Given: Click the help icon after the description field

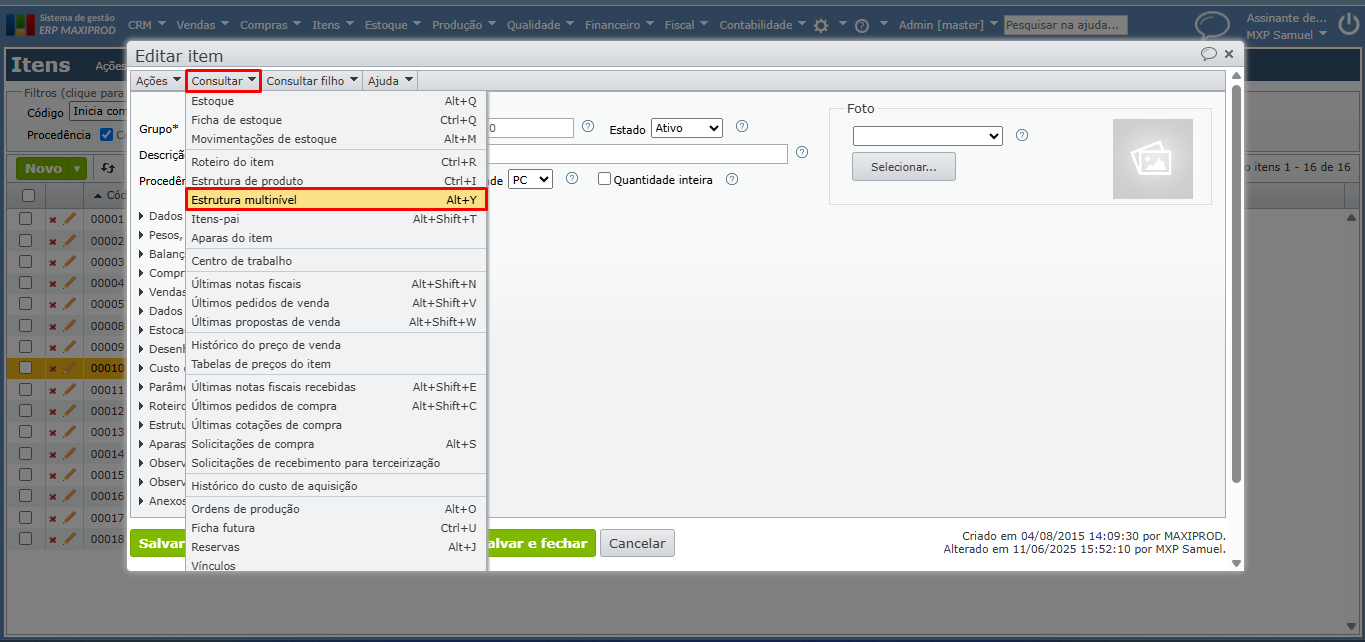Looking at the screenshot, I should [x=802, y=153].
